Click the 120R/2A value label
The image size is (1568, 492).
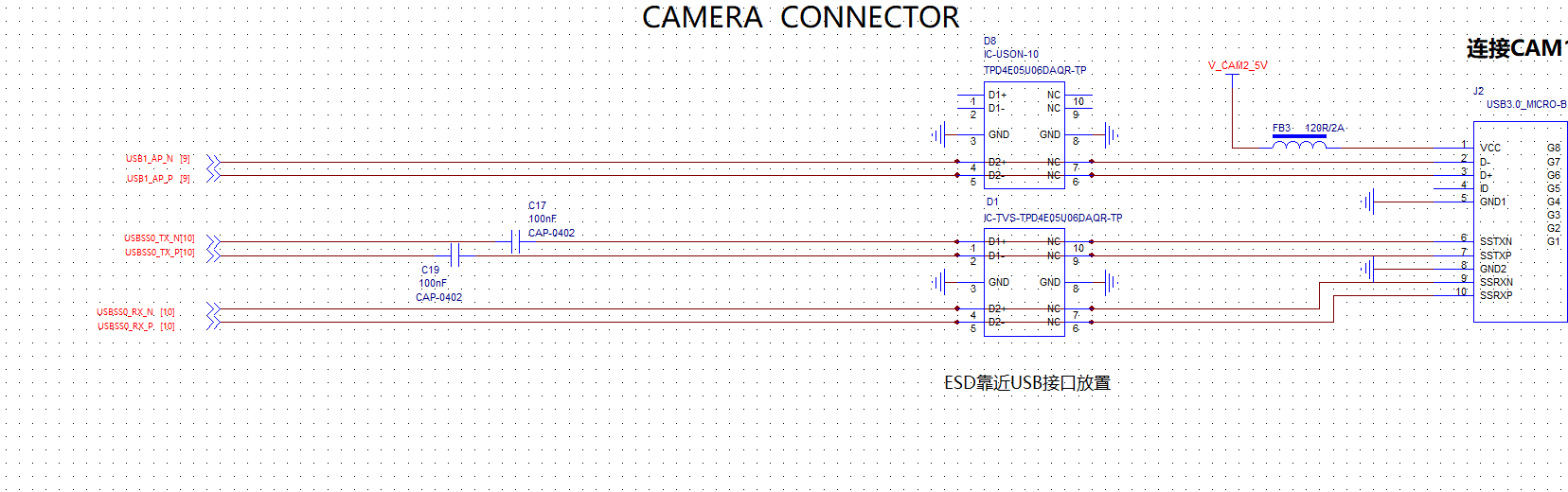pos(1325,128)
